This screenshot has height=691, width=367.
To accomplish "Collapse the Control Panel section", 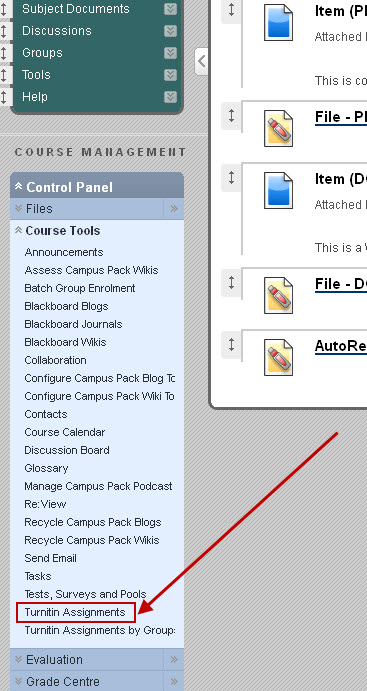I will pos(19,186).
